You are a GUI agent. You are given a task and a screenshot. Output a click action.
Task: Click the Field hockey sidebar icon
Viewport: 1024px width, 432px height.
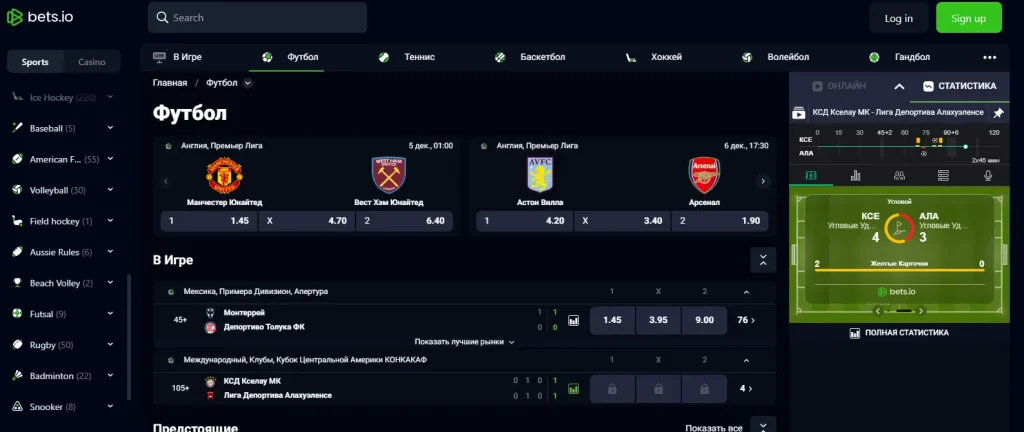click(18, 221)
